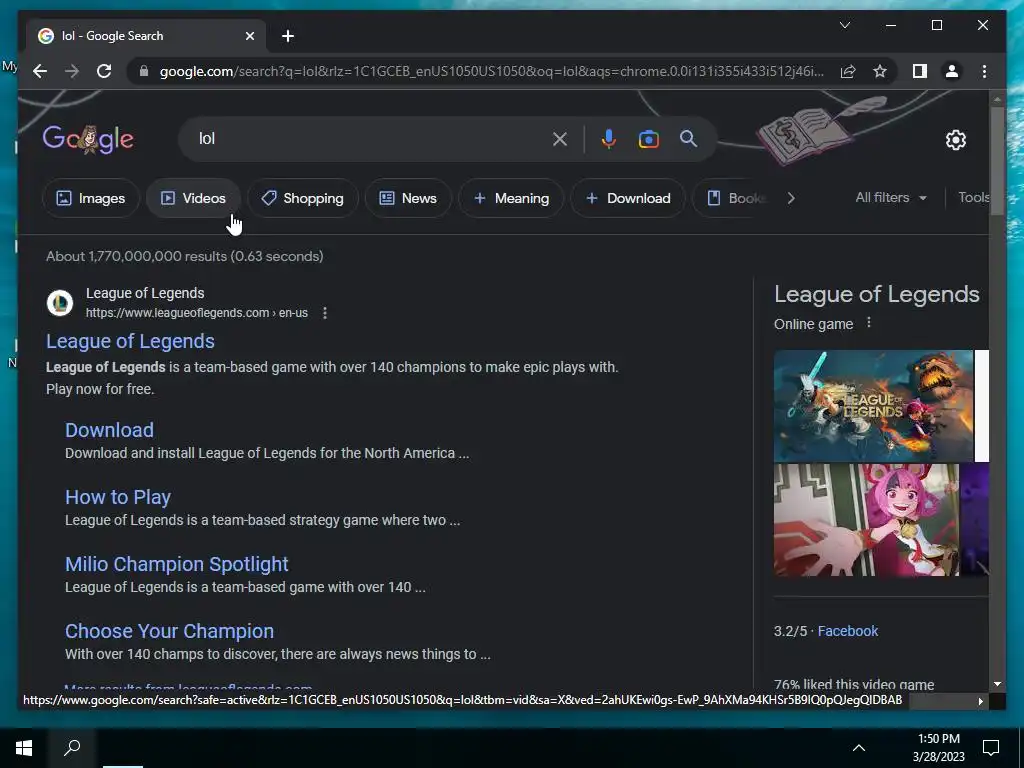Submit search with magnifying glass icon

(688, 138)
